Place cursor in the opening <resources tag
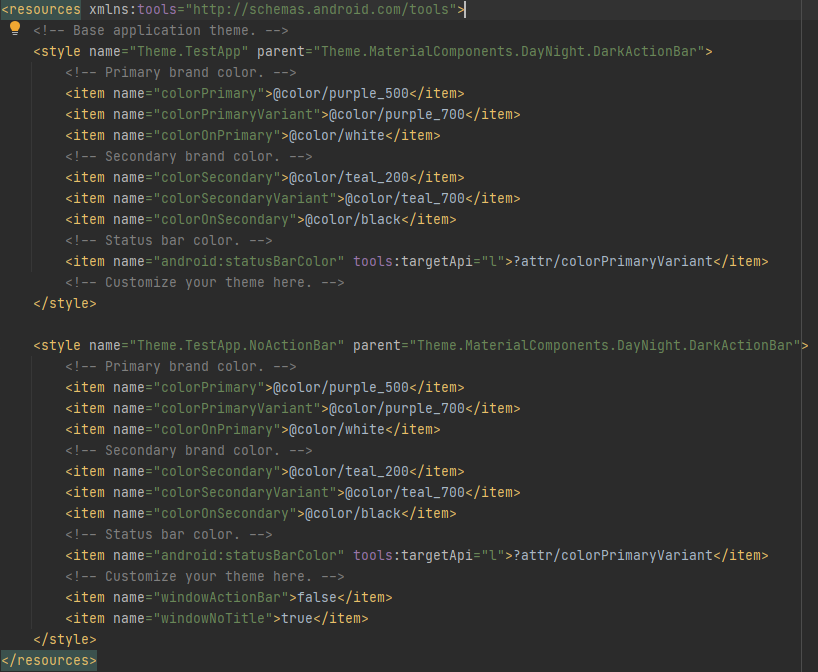 coord(41,9)
